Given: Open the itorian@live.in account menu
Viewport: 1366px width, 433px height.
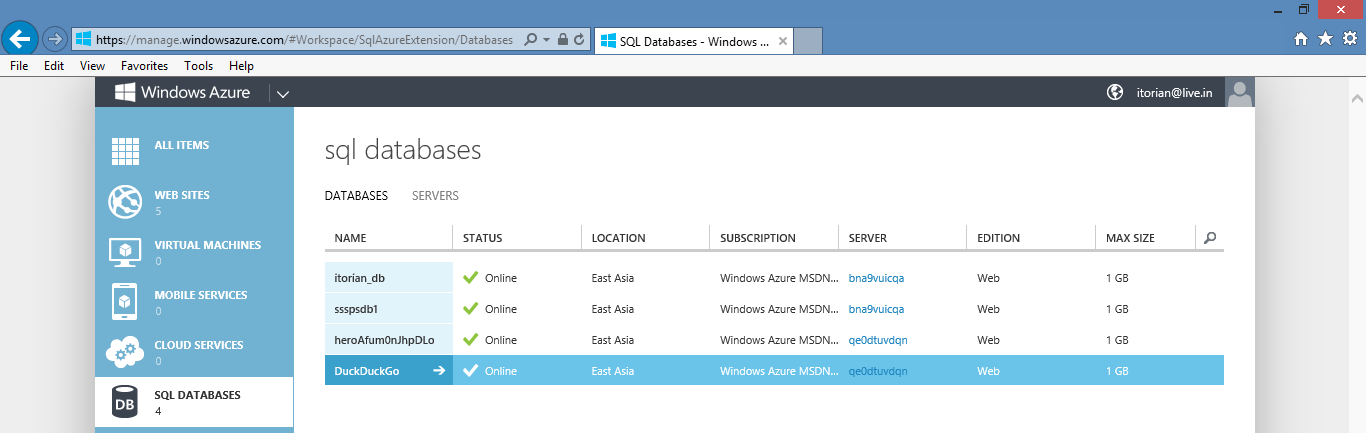Looking at the screenshot, I should (1175, 93).
